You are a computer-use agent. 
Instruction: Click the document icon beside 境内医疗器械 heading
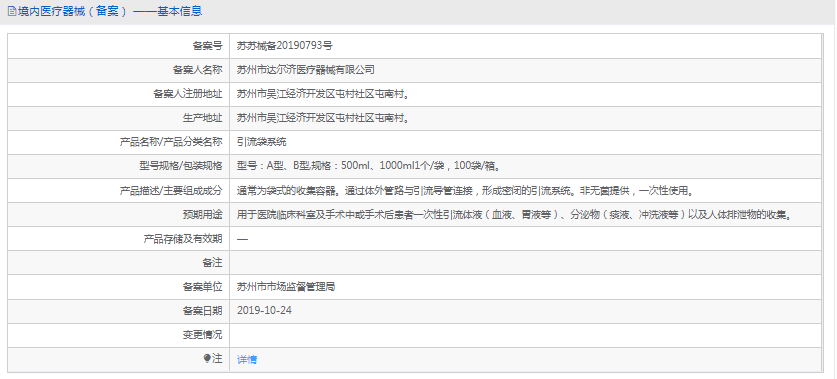(11, 12)
